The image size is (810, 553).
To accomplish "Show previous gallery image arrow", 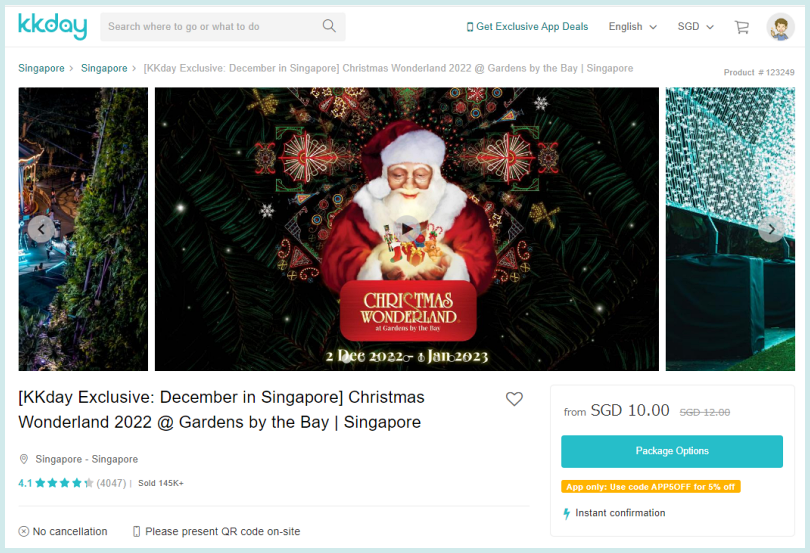I will coord(41,229).
